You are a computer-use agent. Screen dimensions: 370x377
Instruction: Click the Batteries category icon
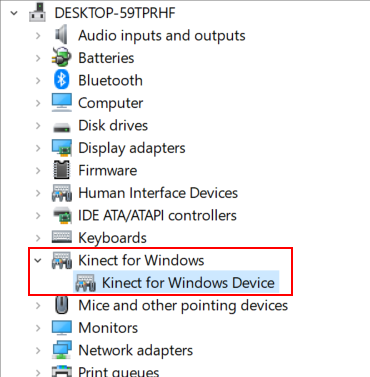pos(62,58)
